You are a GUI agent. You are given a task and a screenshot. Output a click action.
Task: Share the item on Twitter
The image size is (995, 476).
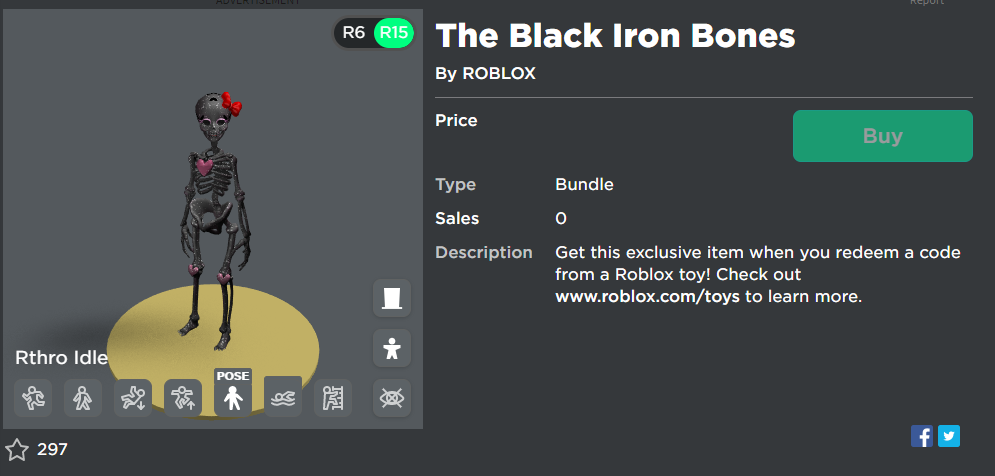click(x=949, y=436)
